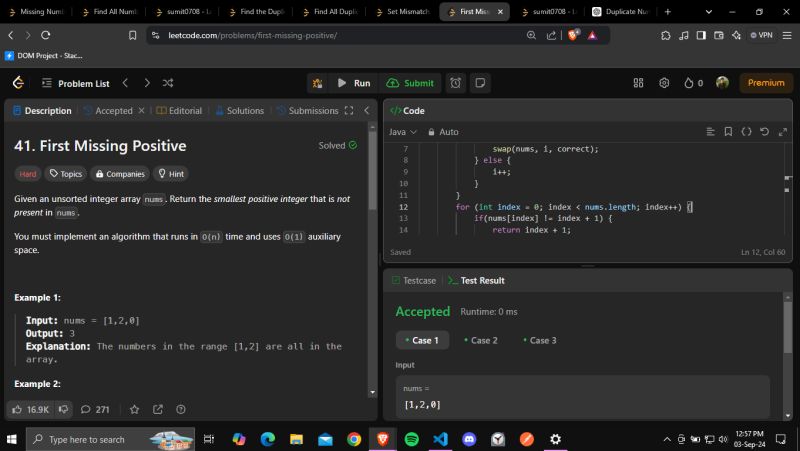The height and width of the screenshot is (451, 800).
Task: Open the help question icon
Action: coord(181,409)
